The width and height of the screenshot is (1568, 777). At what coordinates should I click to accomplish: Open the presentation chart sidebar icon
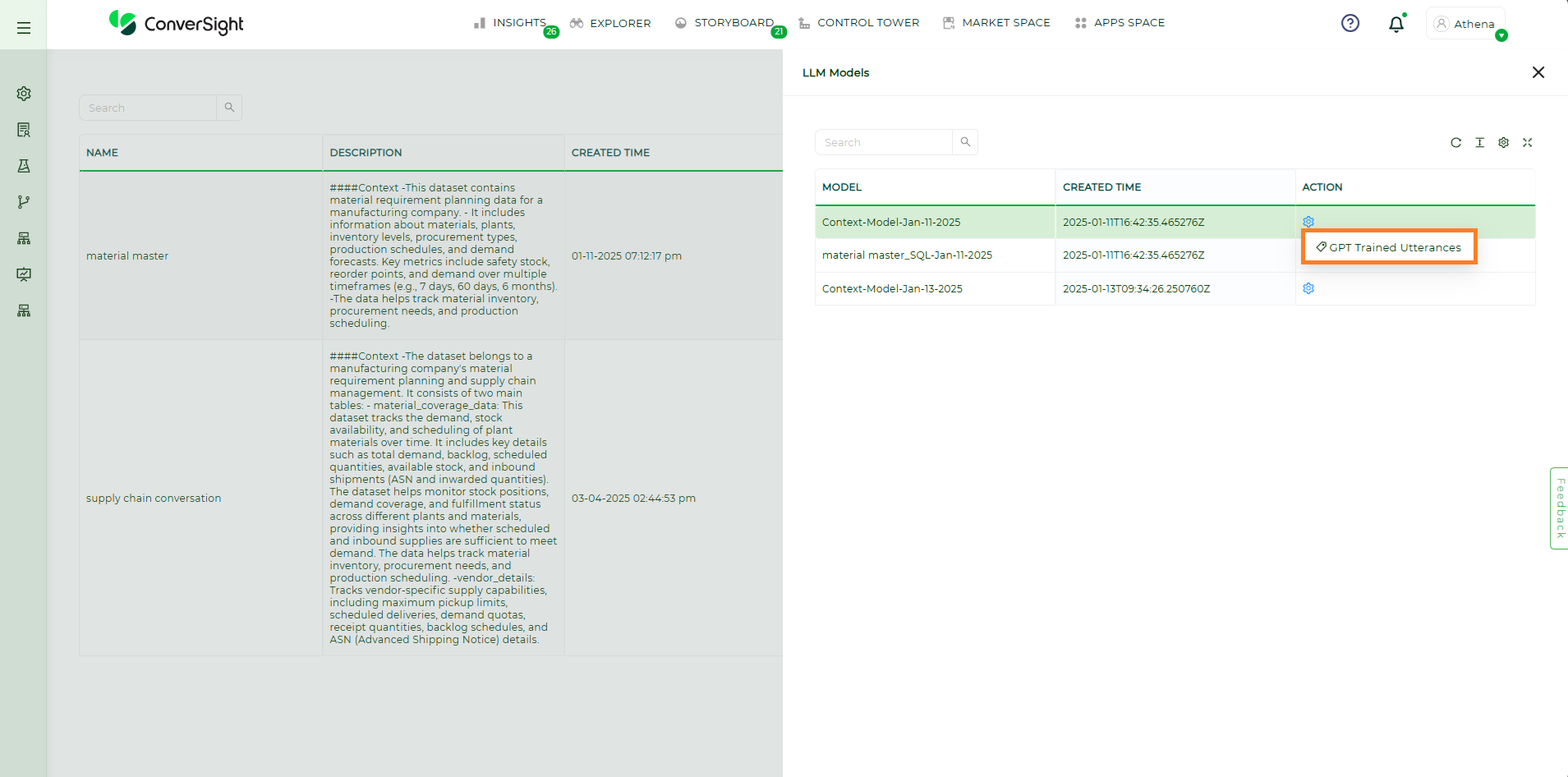24,274
